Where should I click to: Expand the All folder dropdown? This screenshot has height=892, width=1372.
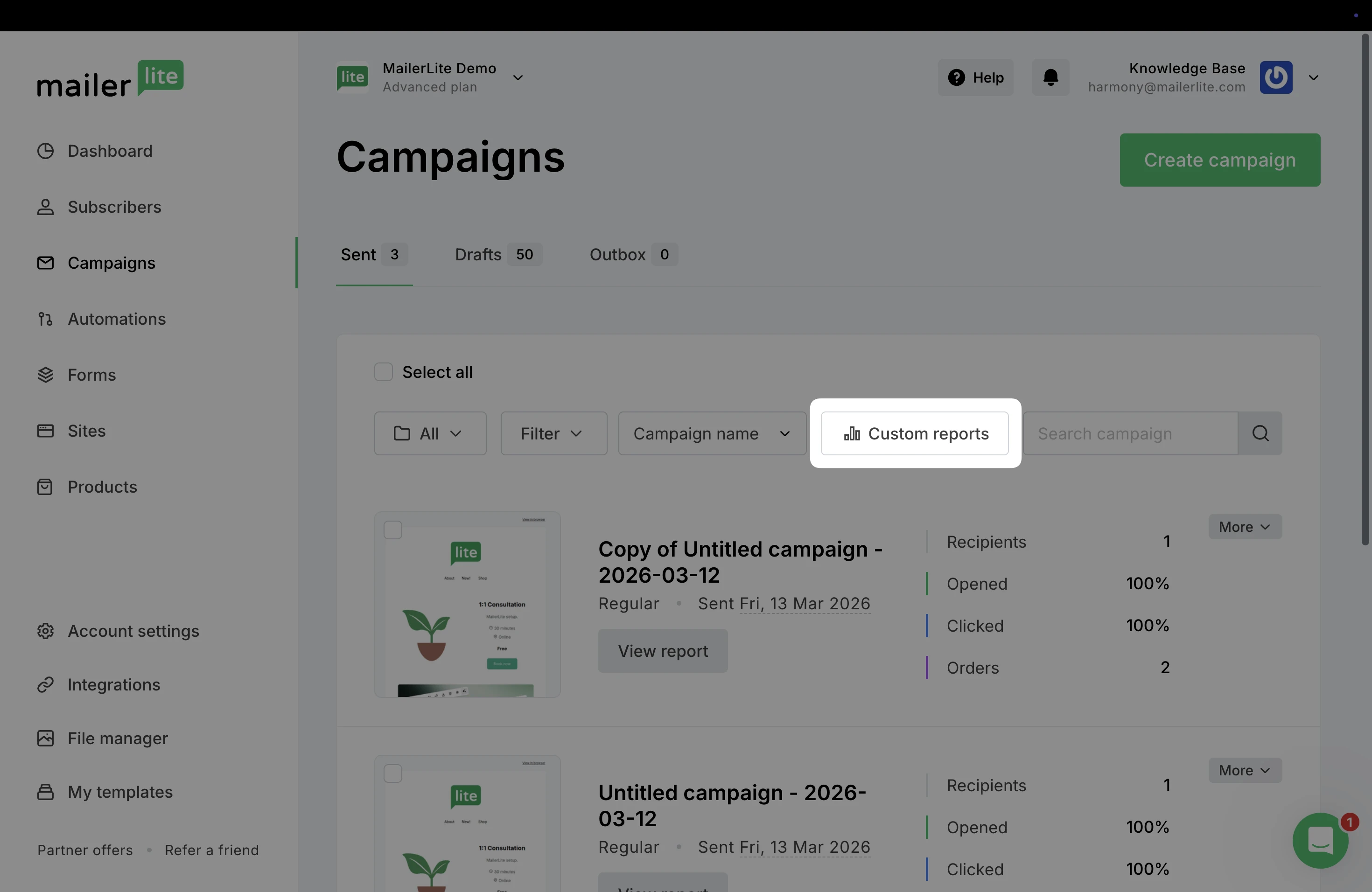click(430, 433)
